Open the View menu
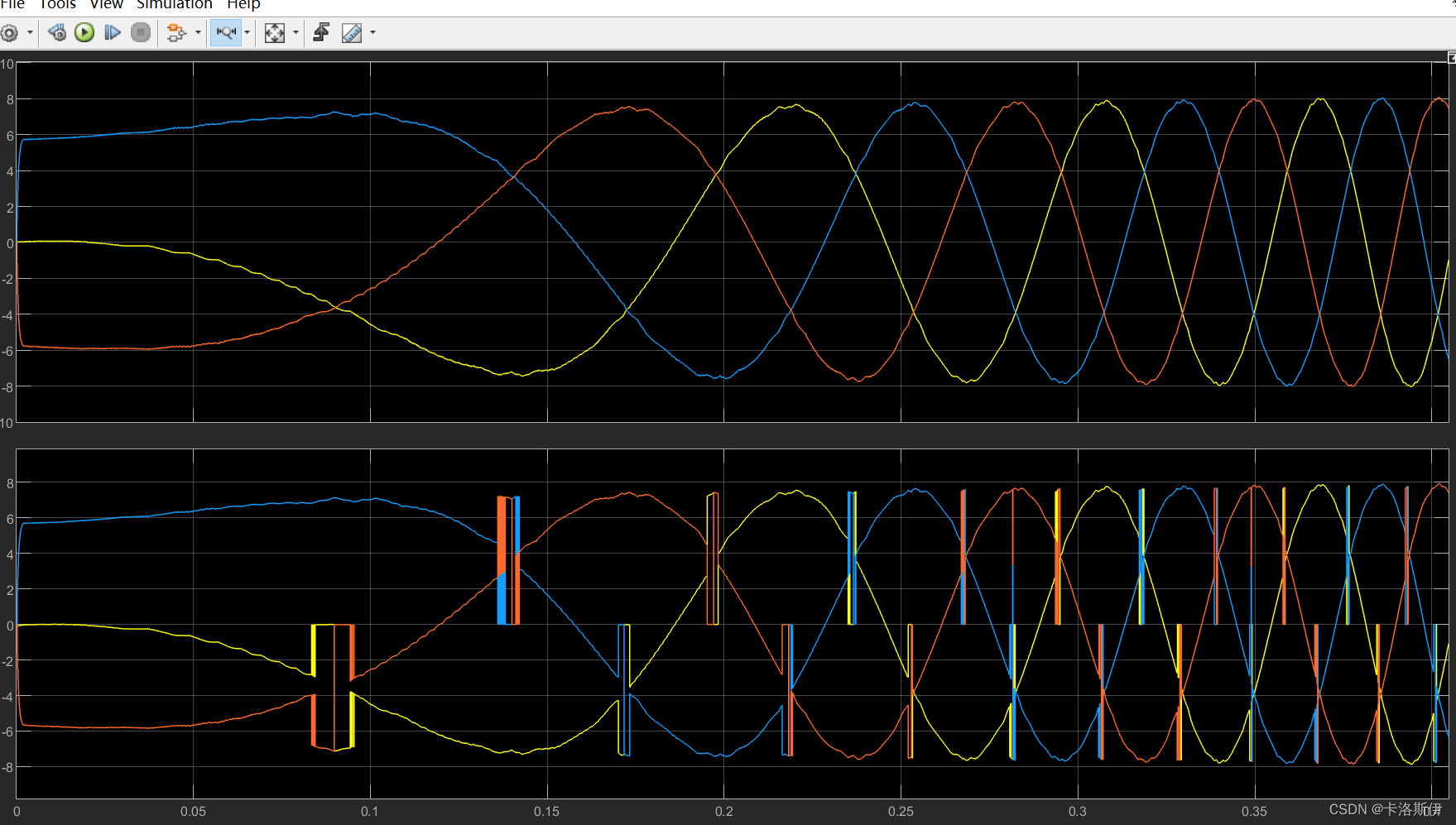This screenshot has height=825, width=1456. coord(106,4)
